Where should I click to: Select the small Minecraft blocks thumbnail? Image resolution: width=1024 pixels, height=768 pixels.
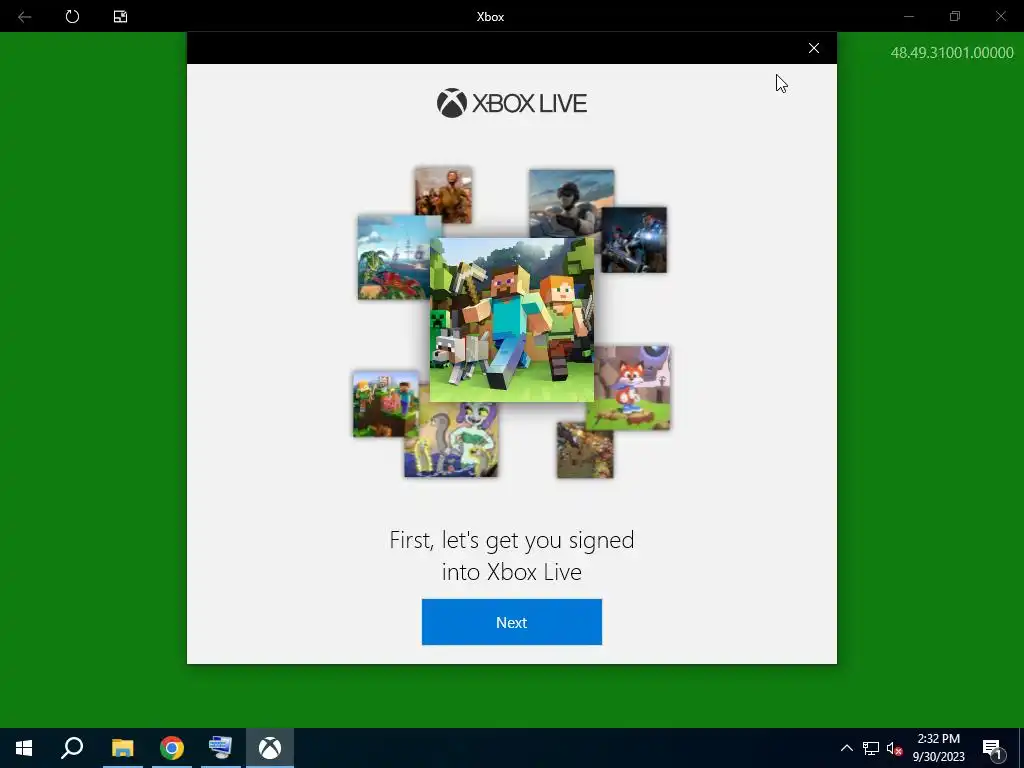(x=385, y=404)
